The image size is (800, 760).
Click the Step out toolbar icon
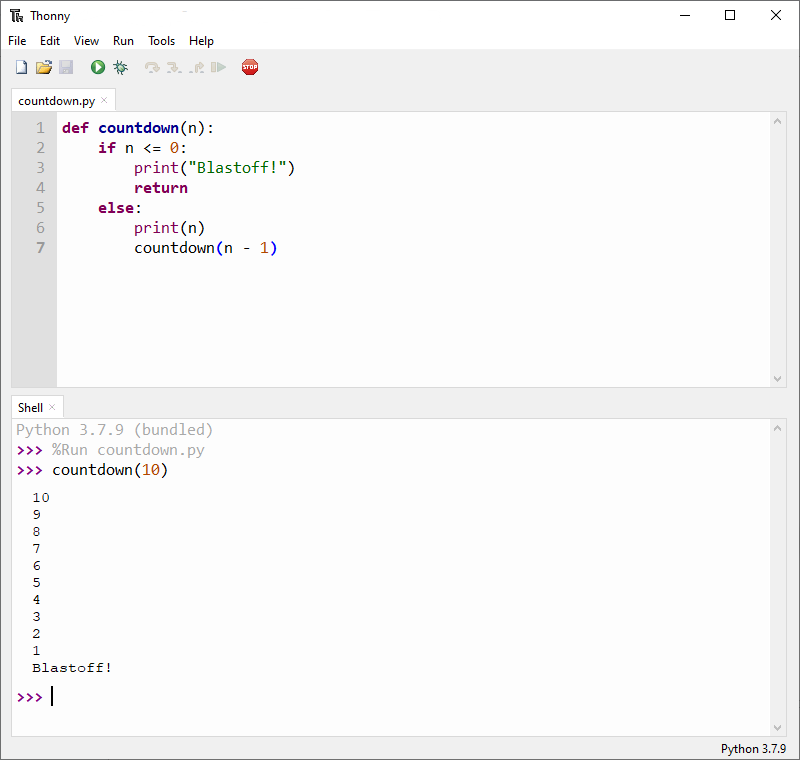tap(196, 67)
